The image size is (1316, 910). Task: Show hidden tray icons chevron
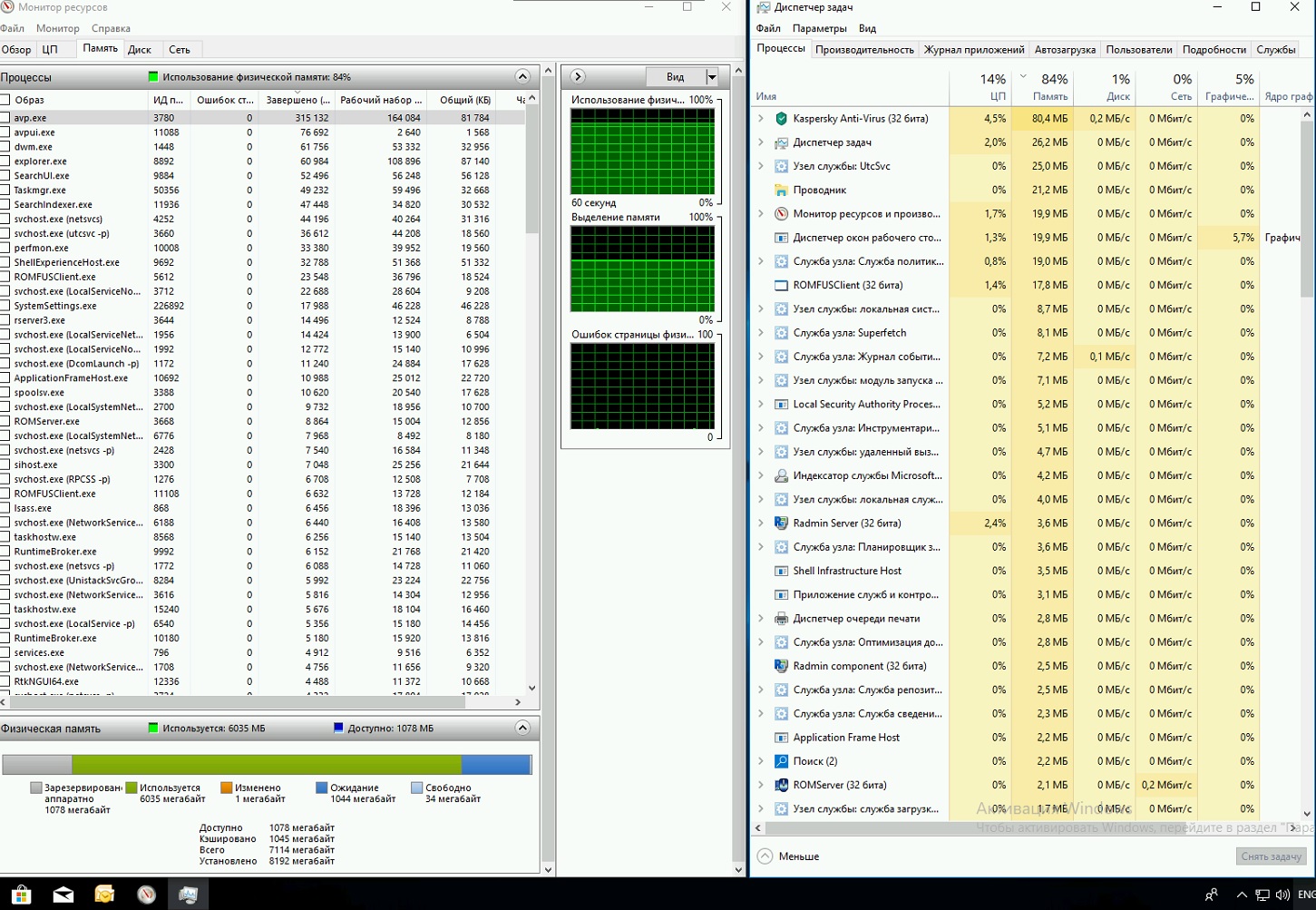[1241, 895]
